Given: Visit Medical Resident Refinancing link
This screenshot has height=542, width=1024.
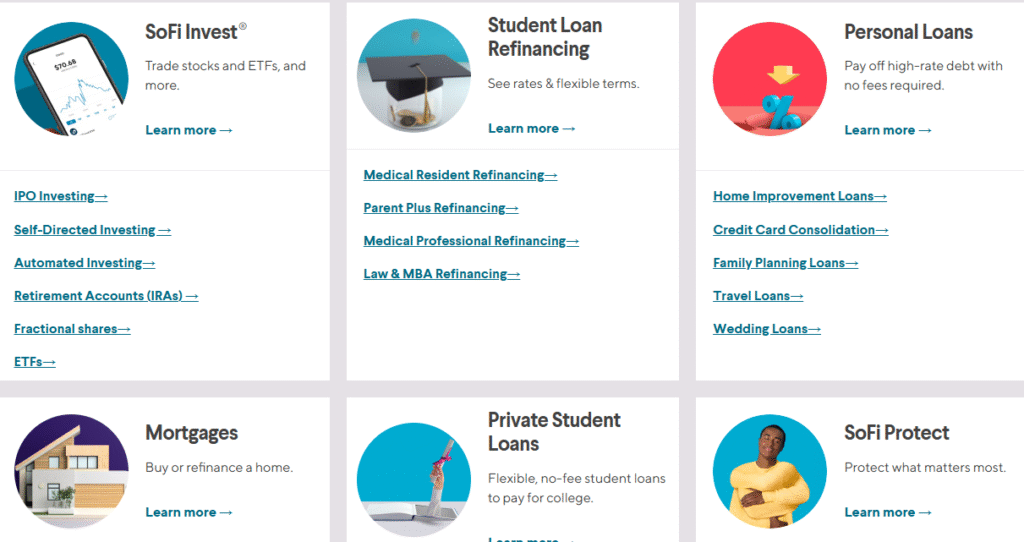Looking at the screenshot, I should coord(460,175).
